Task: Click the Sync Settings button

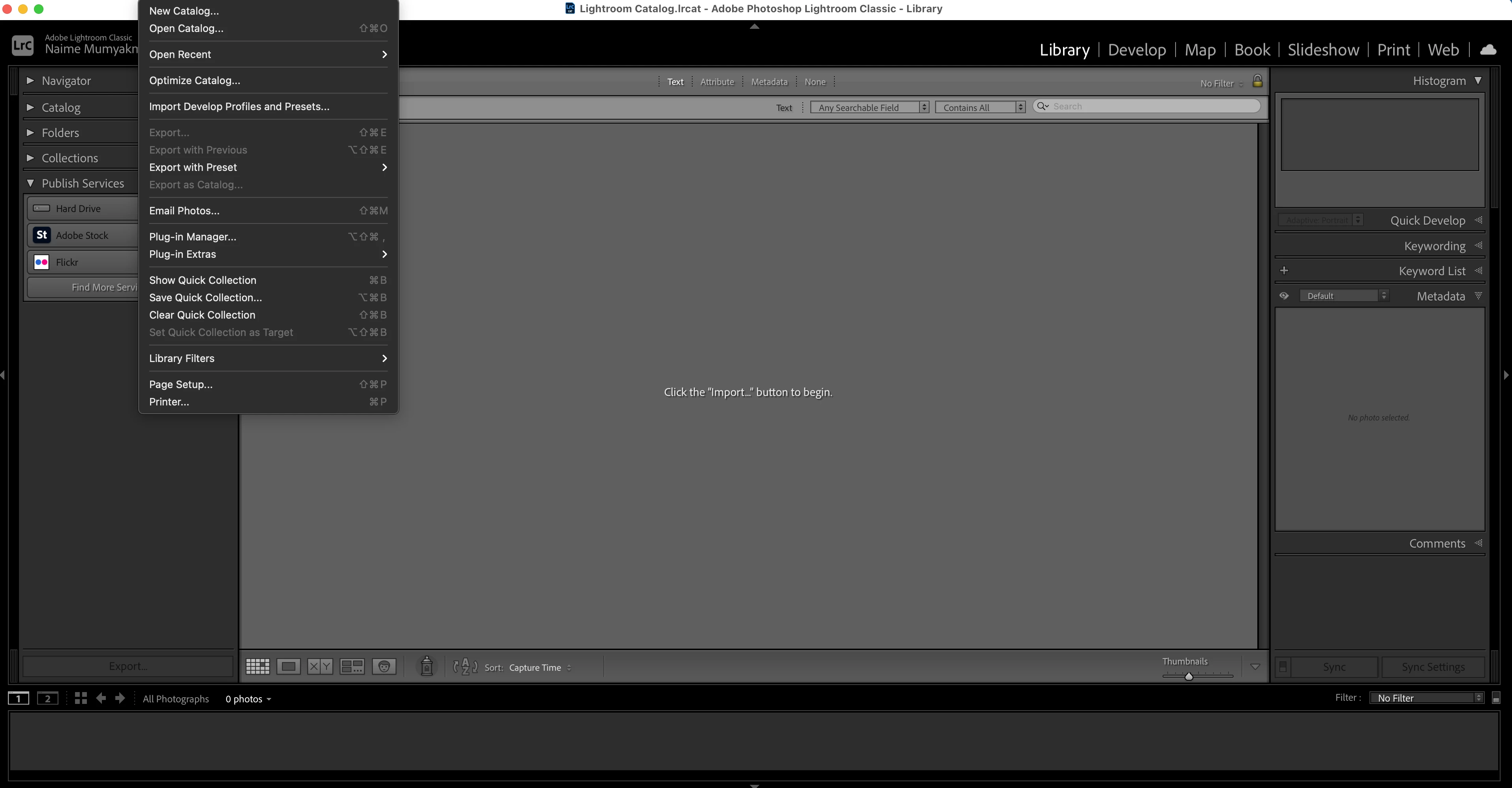Action: [x=1433, y=667]
